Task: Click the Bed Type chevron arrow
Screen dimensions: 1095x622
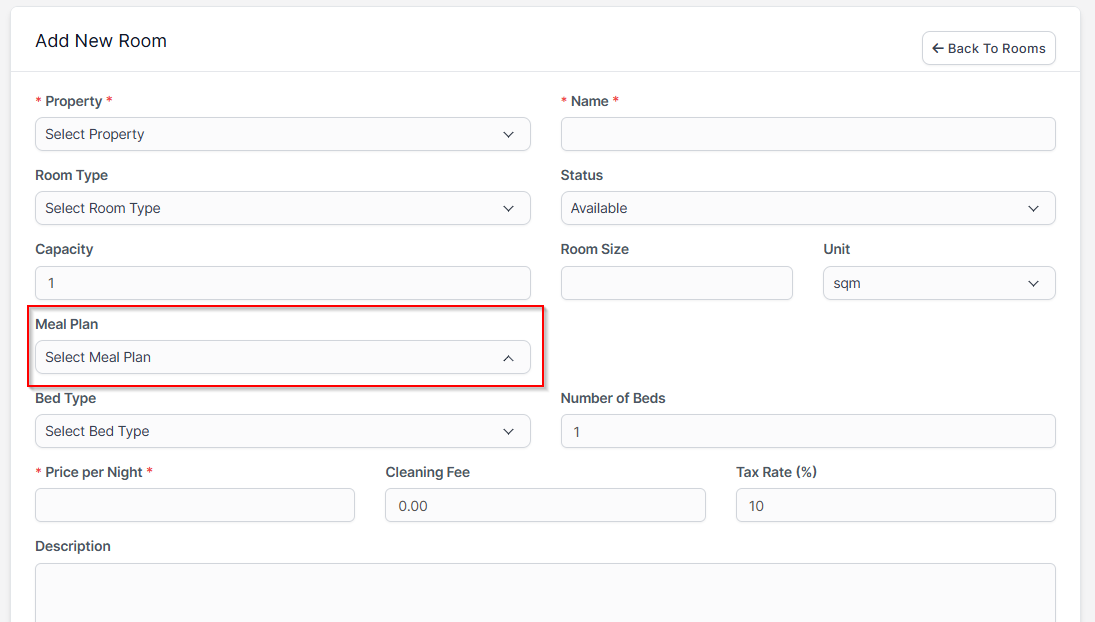Action: point(508,432)
